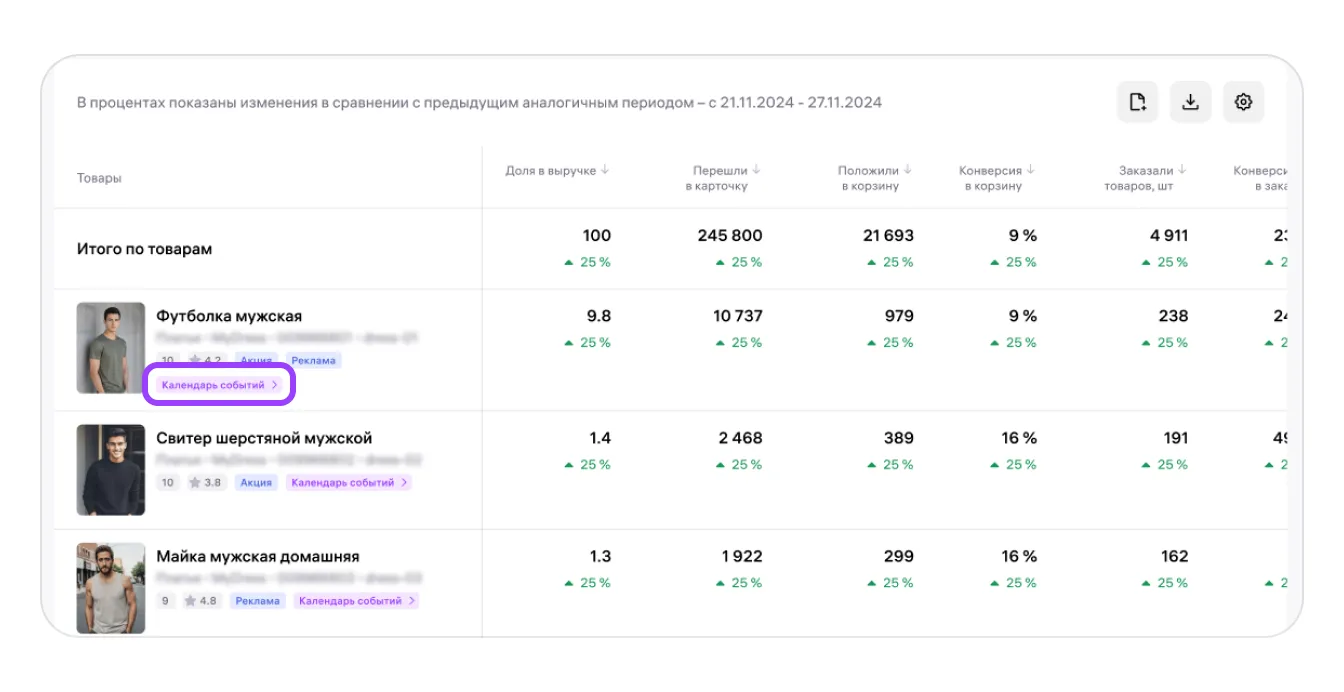Screen dimensions: 1344x692
Task: Click the create report document icon
Action: point(1137,102)
